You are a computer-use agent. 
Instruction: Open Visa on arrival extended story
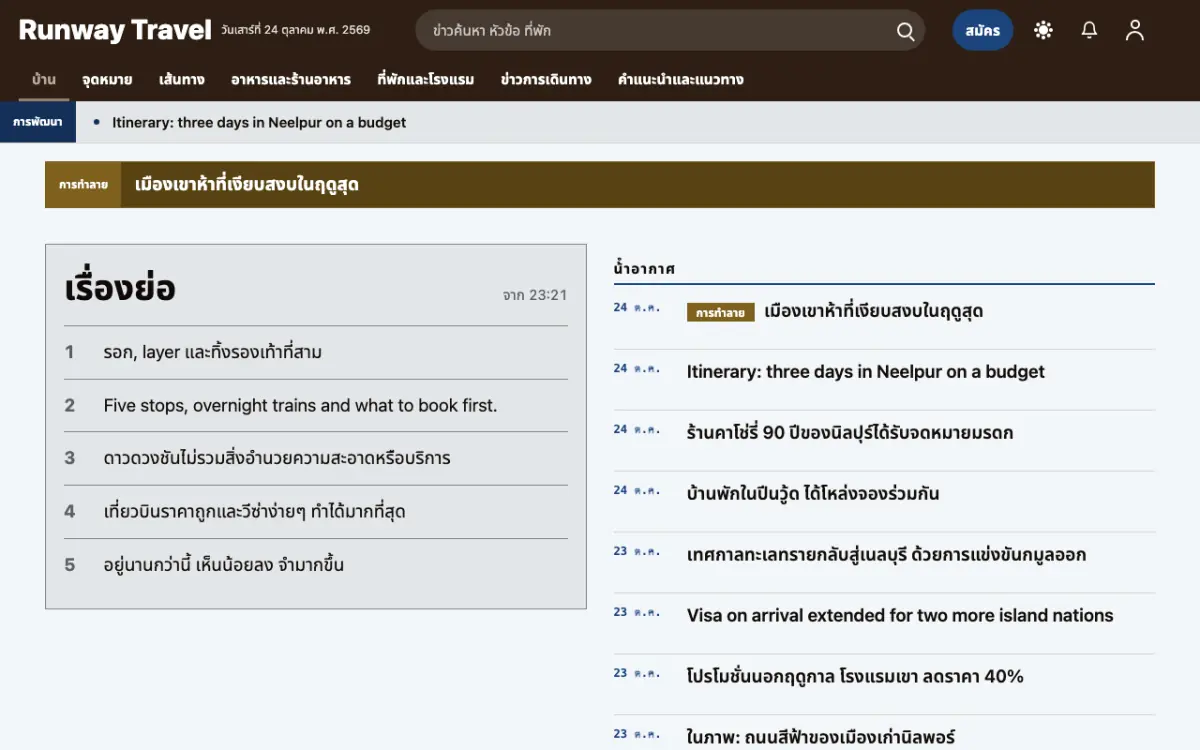click(900, 616)
